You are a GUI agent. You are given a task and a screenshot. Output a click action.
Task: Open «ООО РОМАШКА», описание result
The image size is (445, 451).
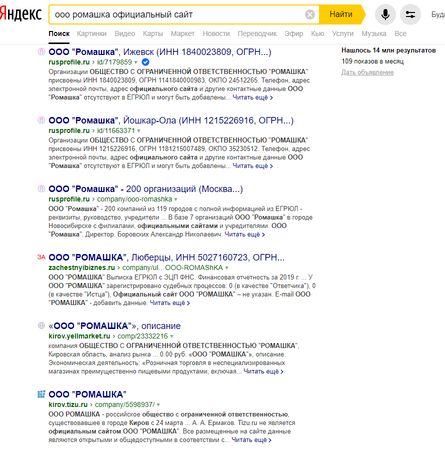(114, 326)
